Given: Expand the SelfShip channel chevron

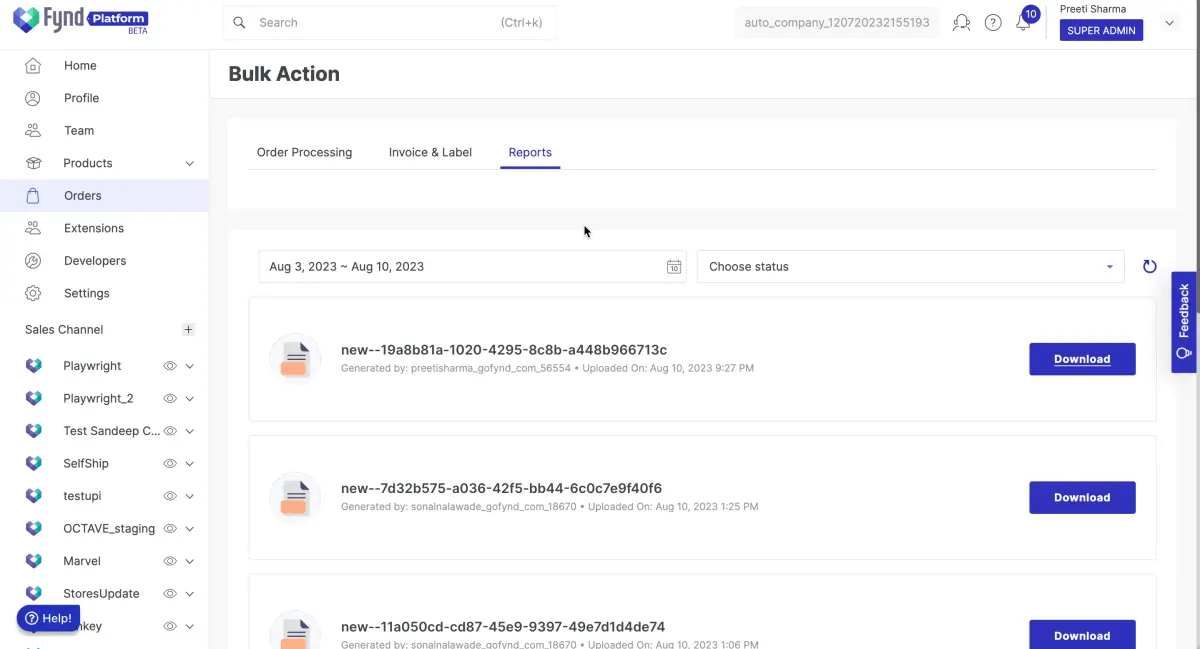Looking at the screenshot, I should tap(190, 463).
